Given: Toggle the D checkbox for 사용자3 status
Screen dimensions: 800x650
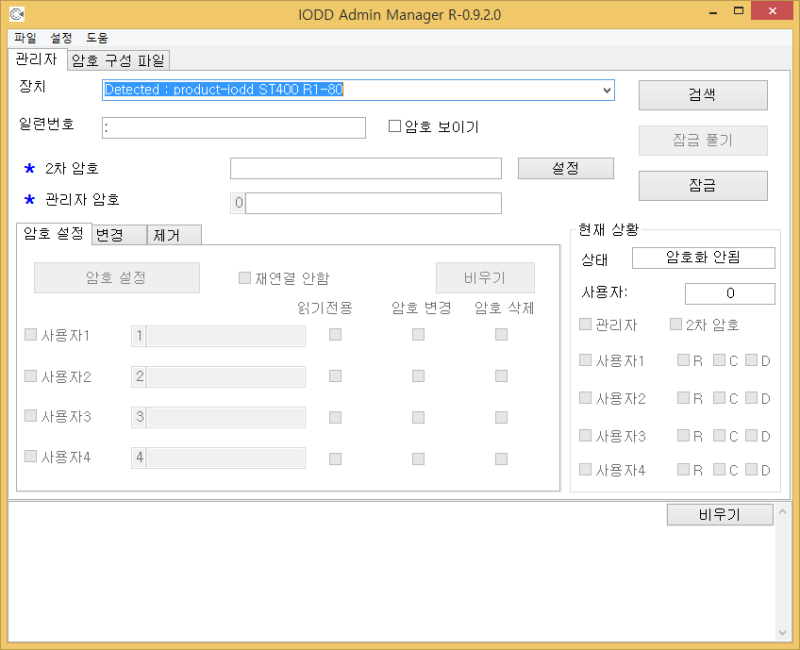Looking at the screenshot, I should [x=751, y=435].
